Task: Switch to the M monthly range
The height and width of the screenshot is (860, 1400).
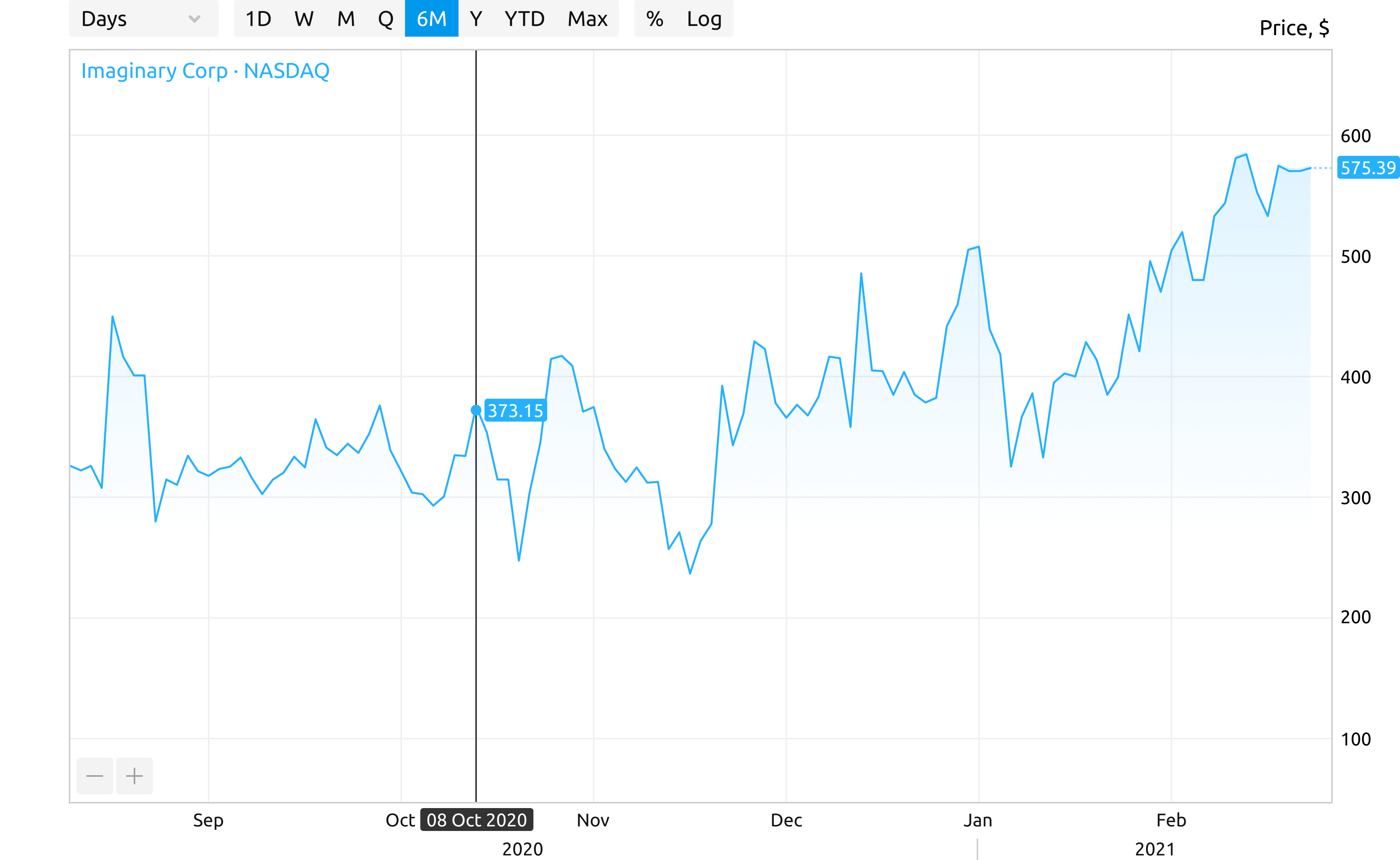Action: (x=346, y=19)
